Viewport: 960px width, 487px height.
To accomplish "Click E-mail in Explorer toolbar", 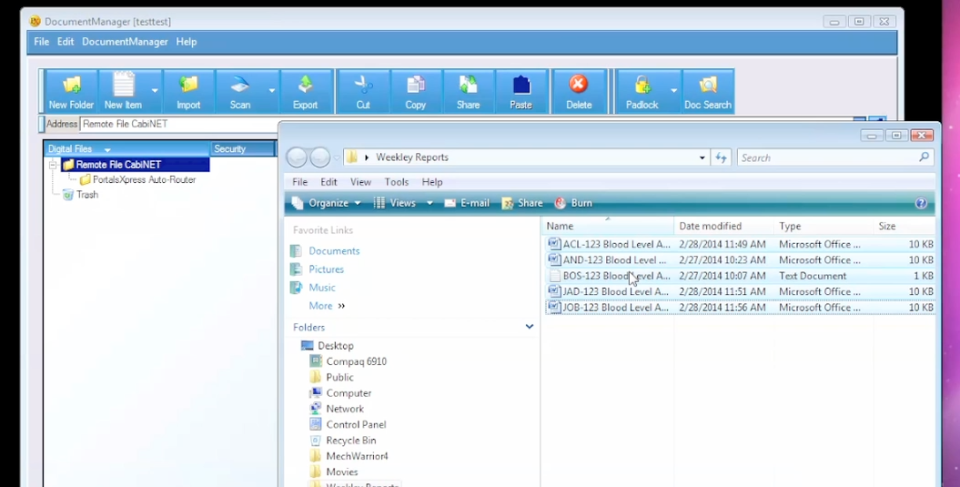I will pyautogui.click(x=467, y=203).
